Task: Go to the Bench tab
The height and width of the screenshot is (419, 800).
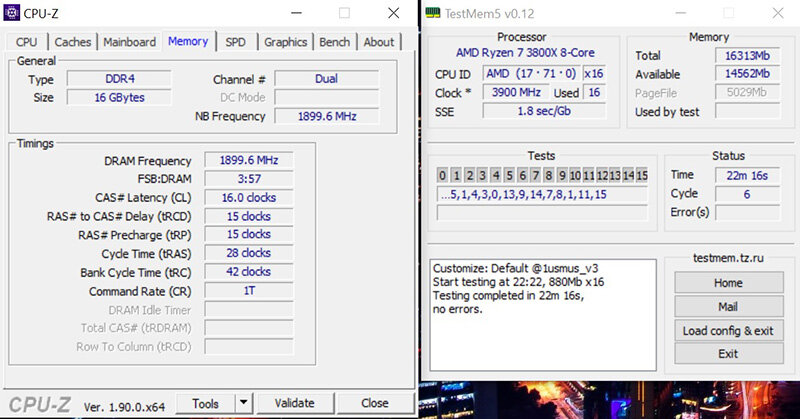Action: click(x=334, y=42)
